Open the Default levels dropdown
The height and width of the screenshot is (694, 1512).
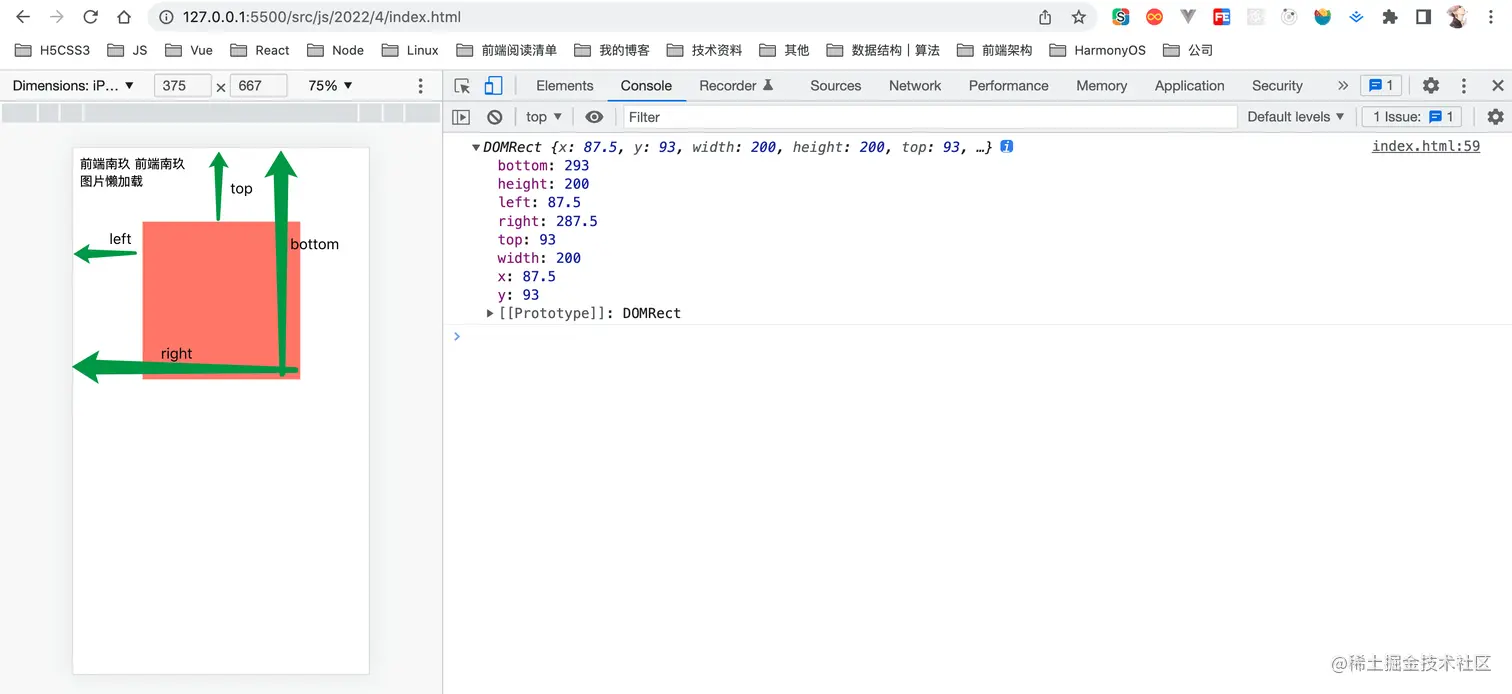click(1295, 117)
